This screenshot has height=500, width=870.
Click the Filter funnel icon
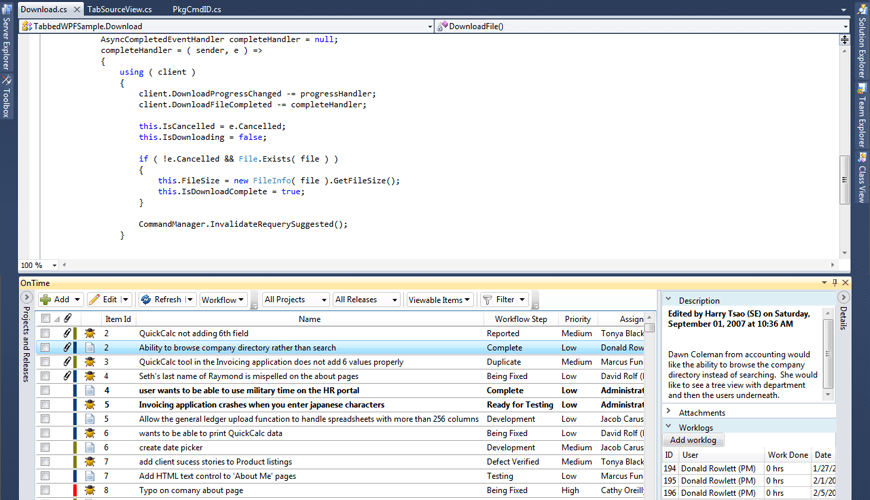488,299
